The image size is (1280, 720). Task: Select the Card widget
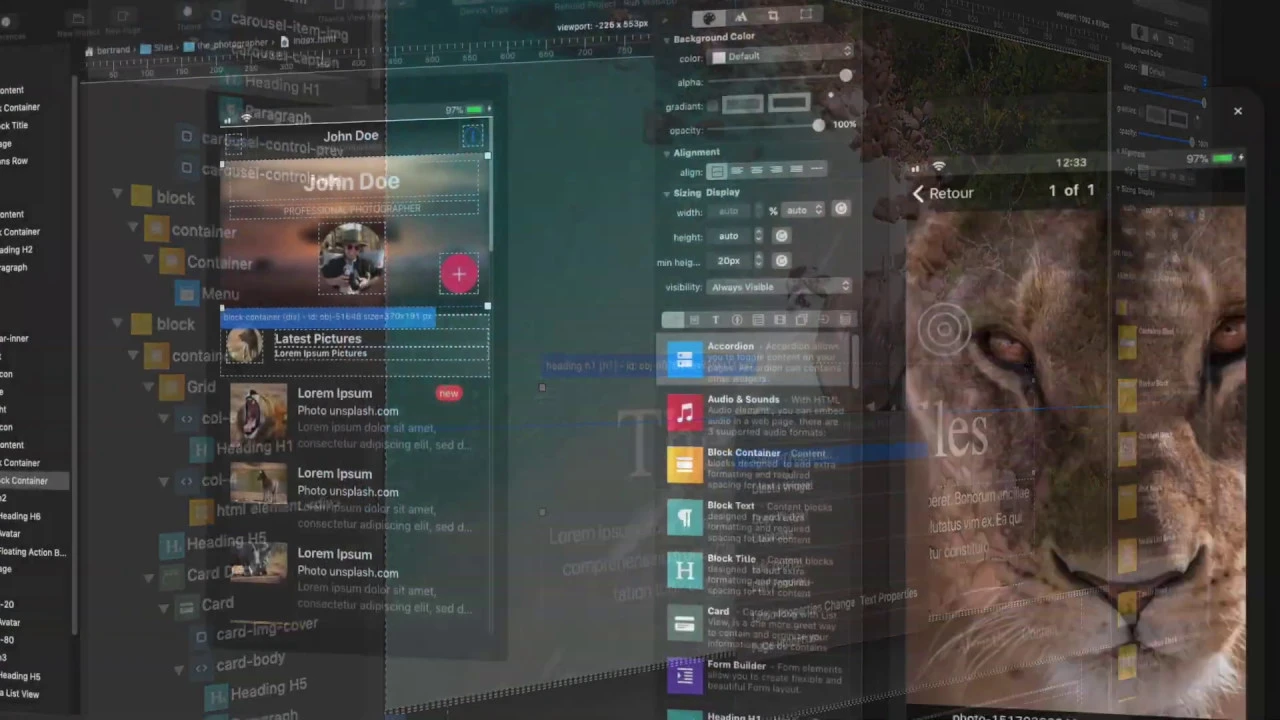coord(756,625)
